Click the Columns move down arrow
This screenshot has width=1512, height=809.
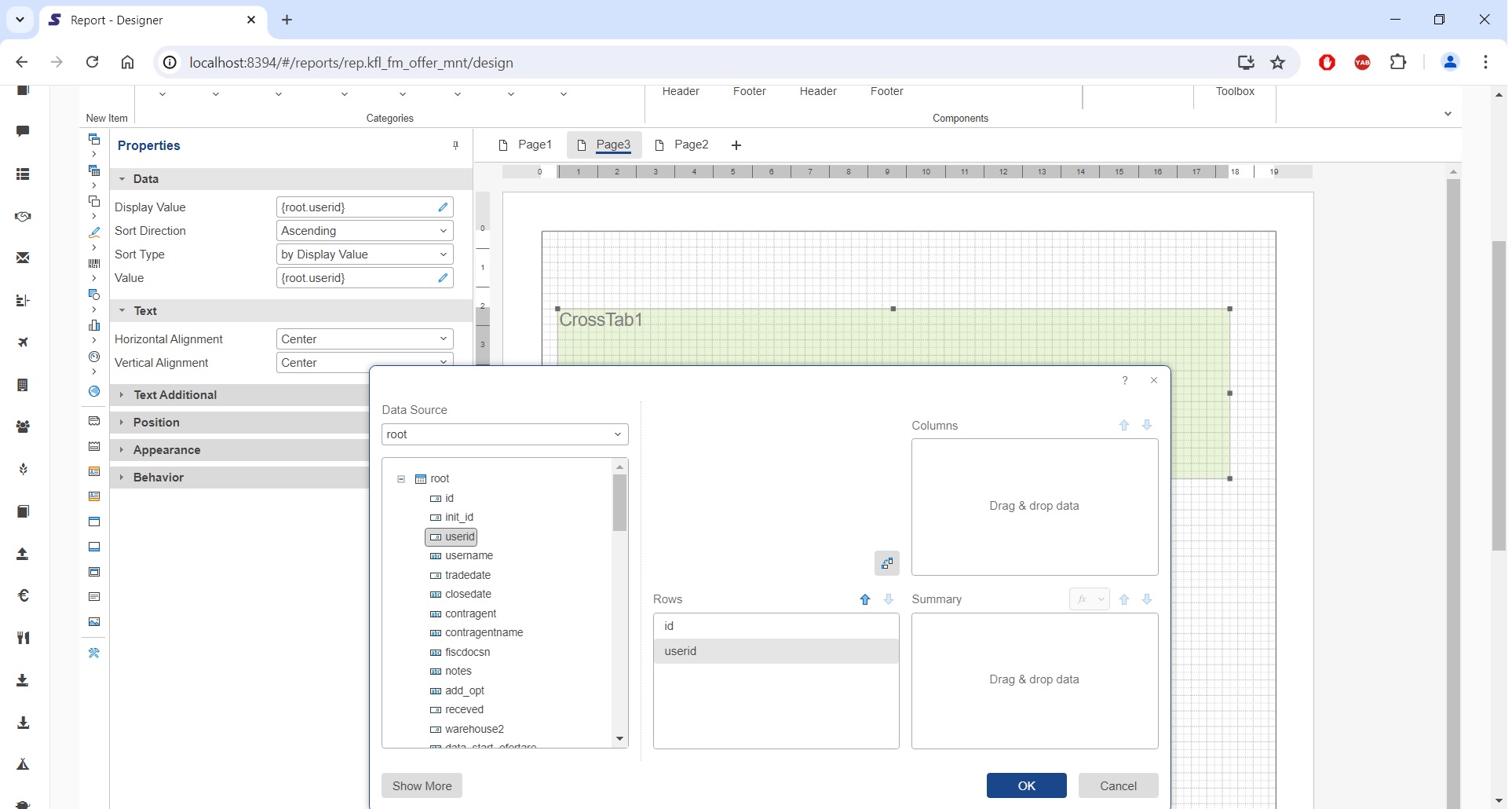pyautogui.click(x=1147, y=425)
